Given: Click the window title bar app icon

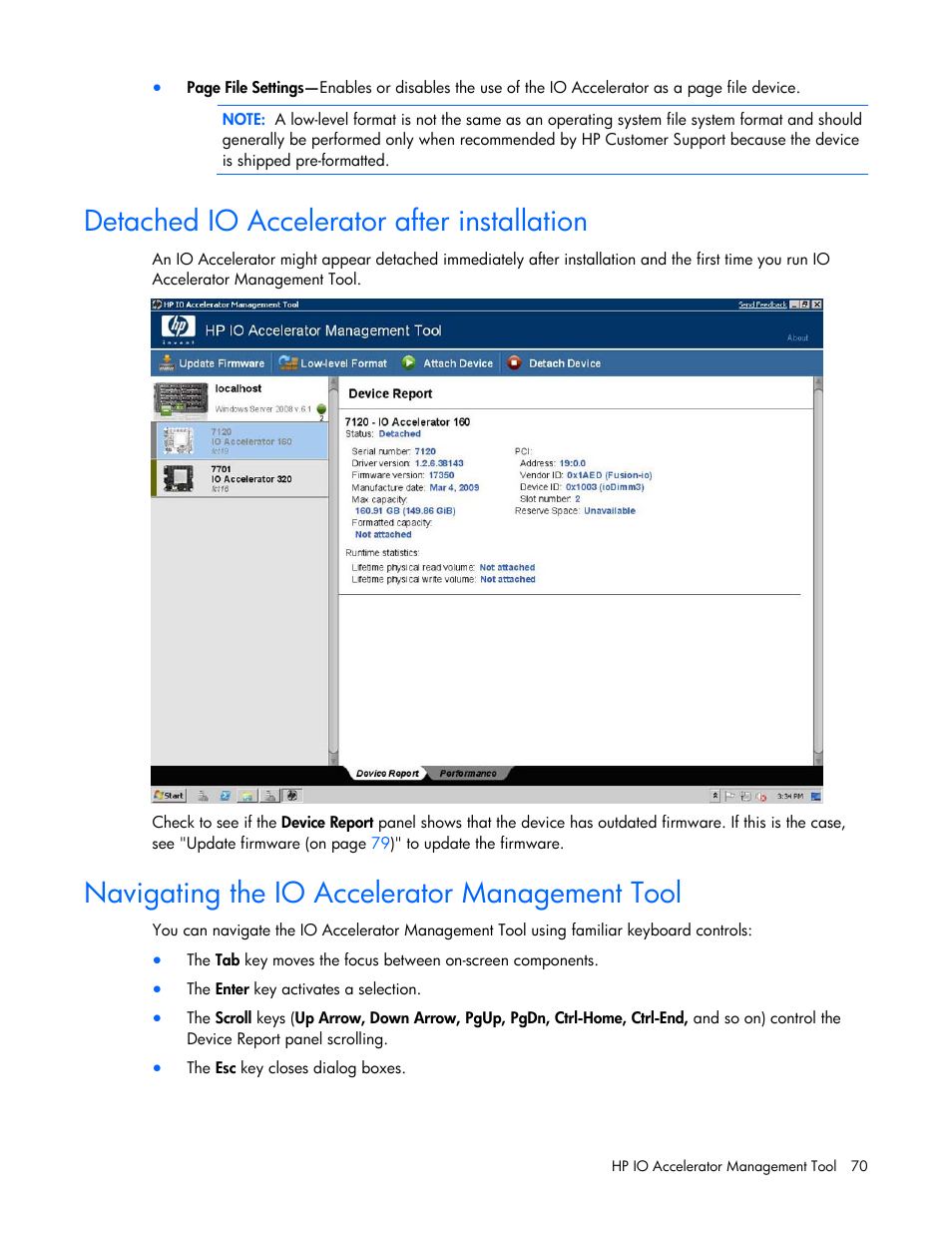Looking at the screenshot, I should 157,305.
